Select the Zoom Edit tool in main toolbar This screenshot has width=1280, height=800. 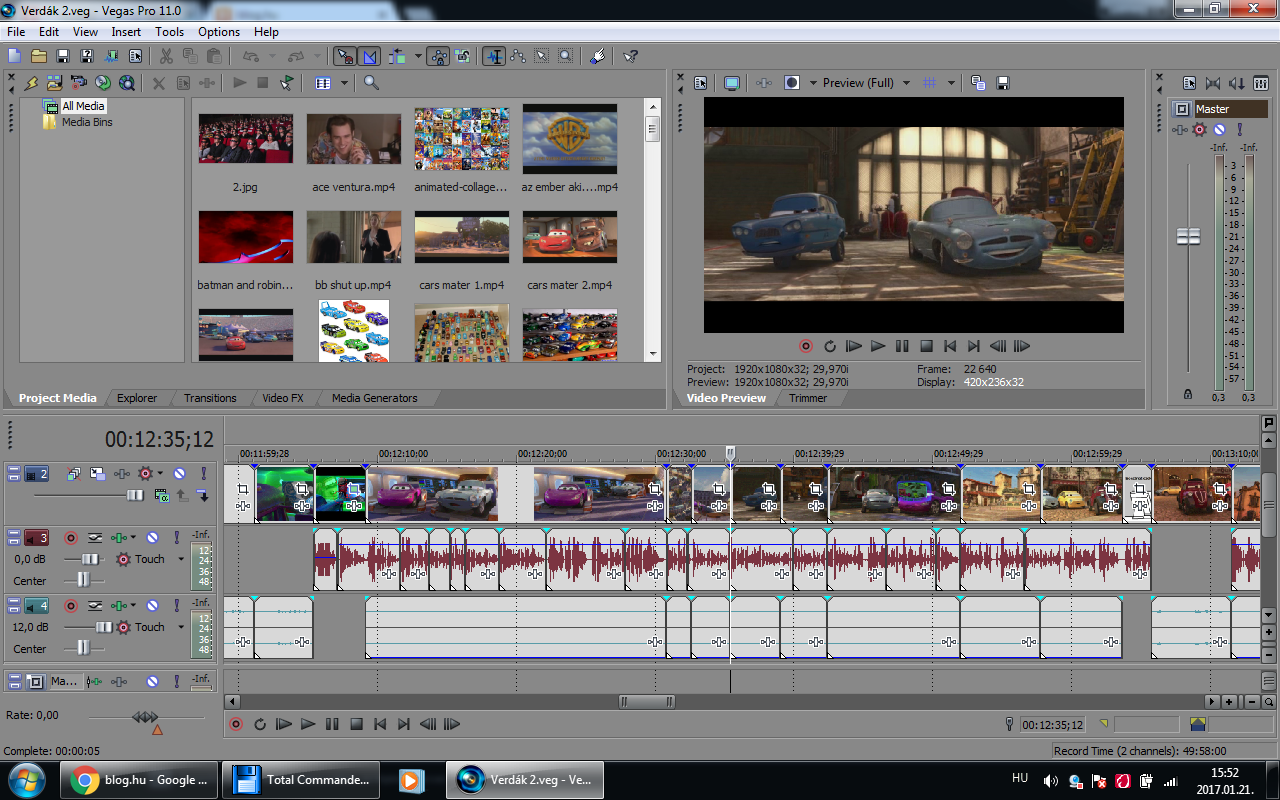[566, 56]
